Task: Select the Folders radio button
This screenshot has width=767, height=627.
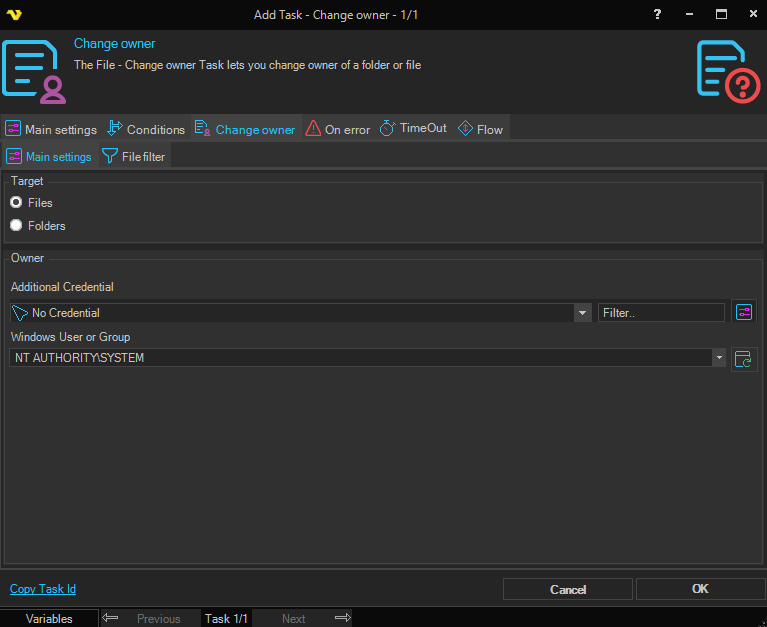Action: 16,226
